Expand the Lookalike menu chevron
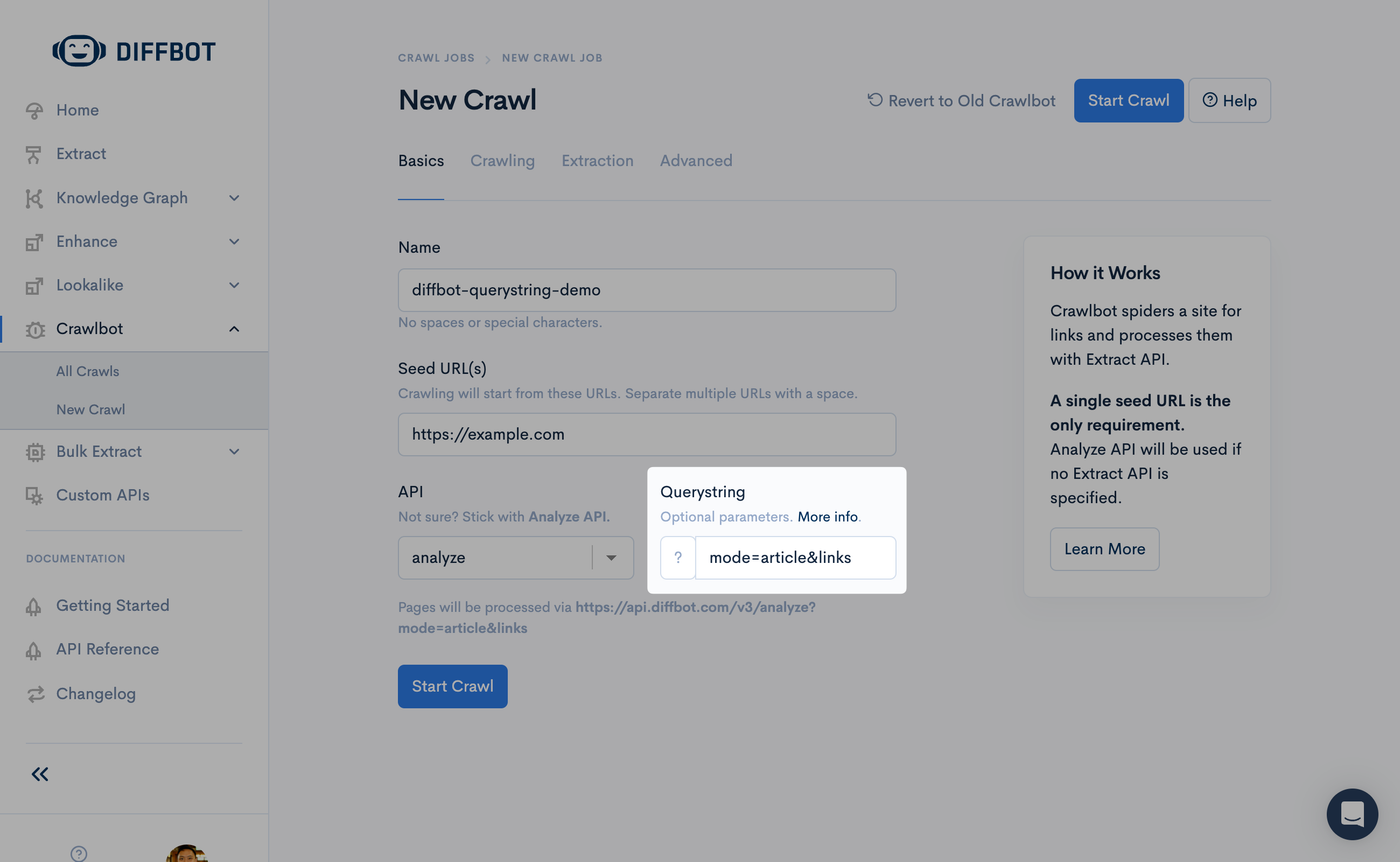The image size is (1400, 862). 234,285
